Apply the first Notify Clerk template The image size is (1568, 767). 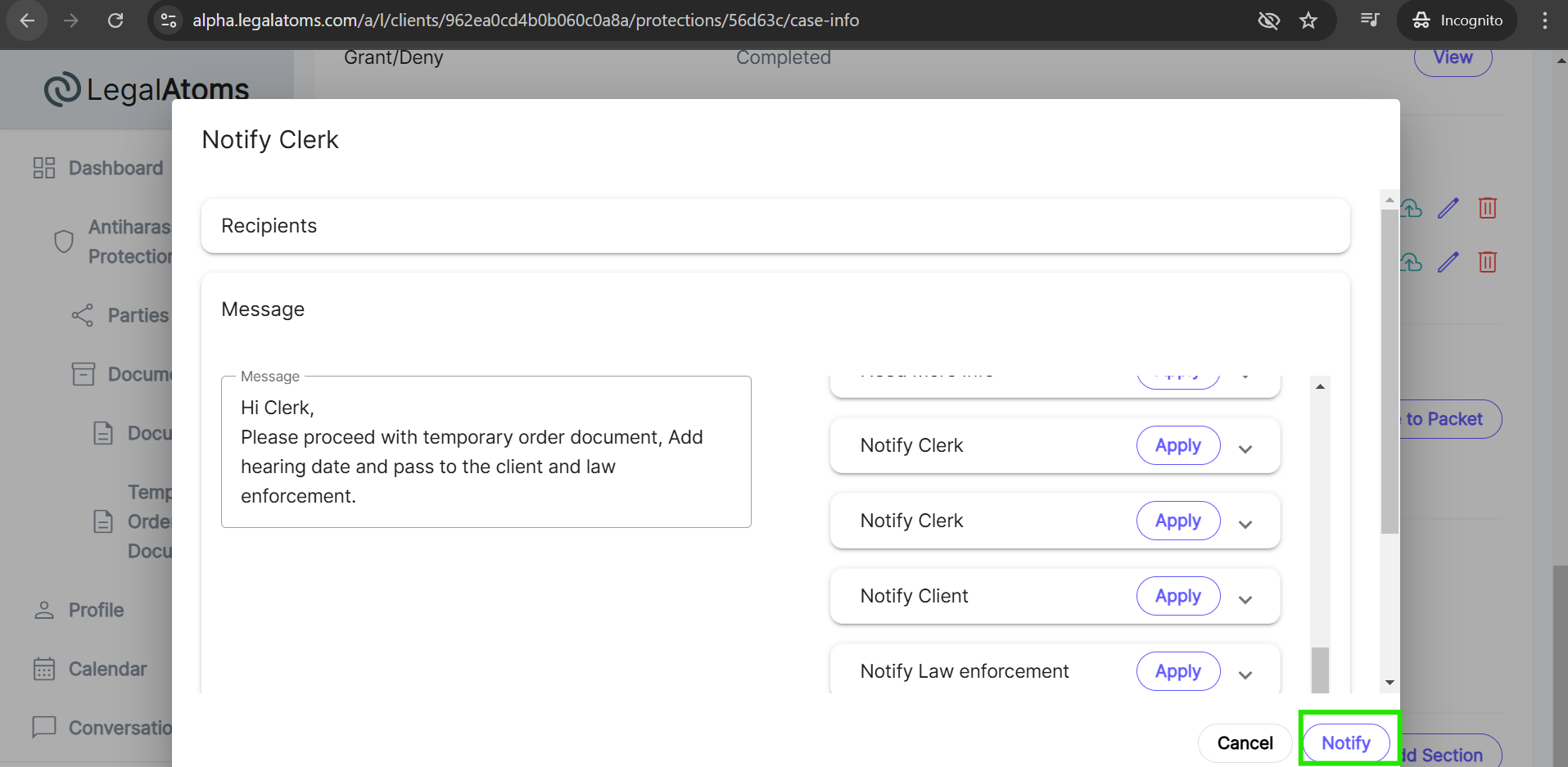coord(1178,445)
